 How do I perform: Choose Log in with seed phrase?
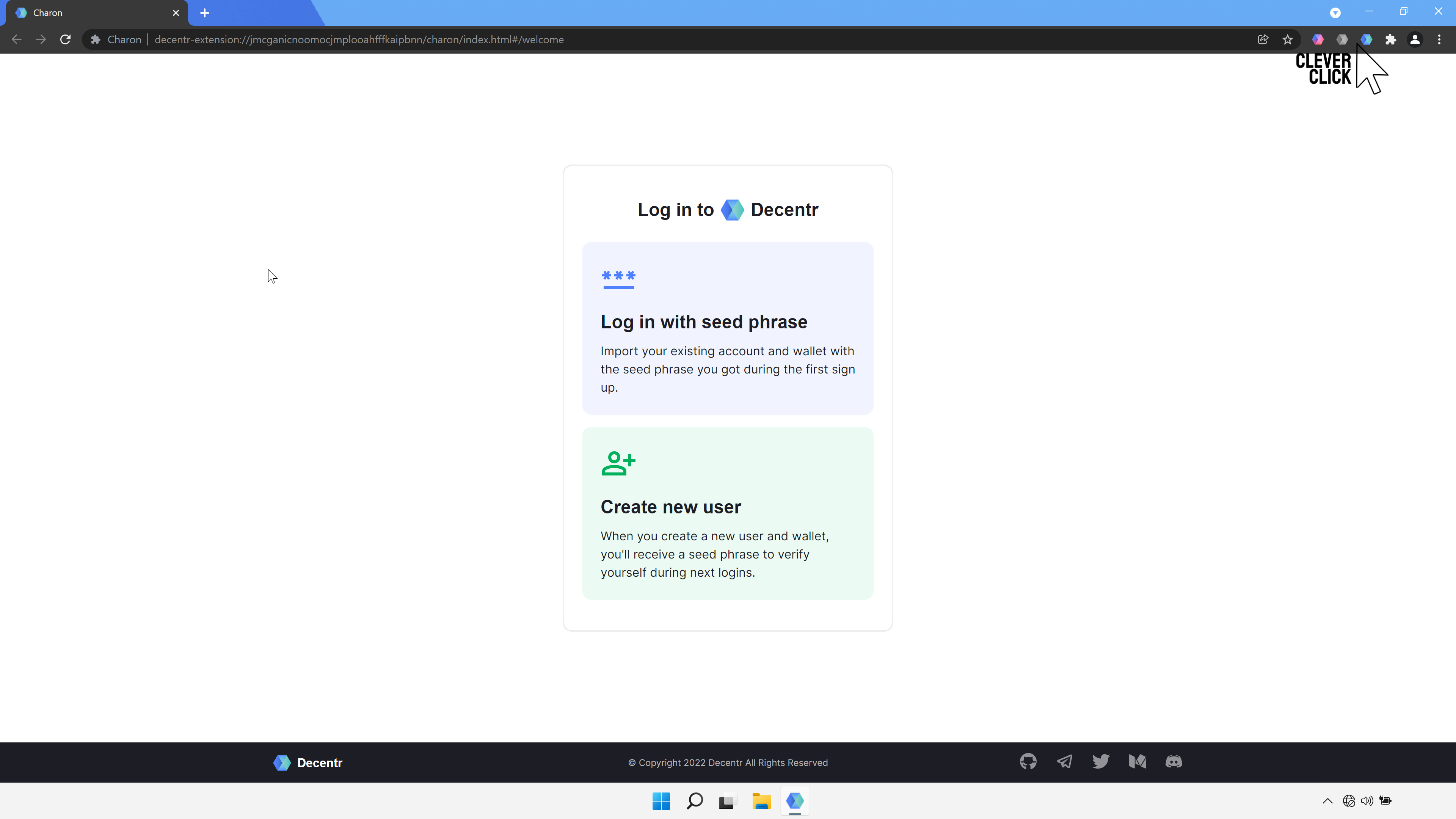click(x=728, y=328)
